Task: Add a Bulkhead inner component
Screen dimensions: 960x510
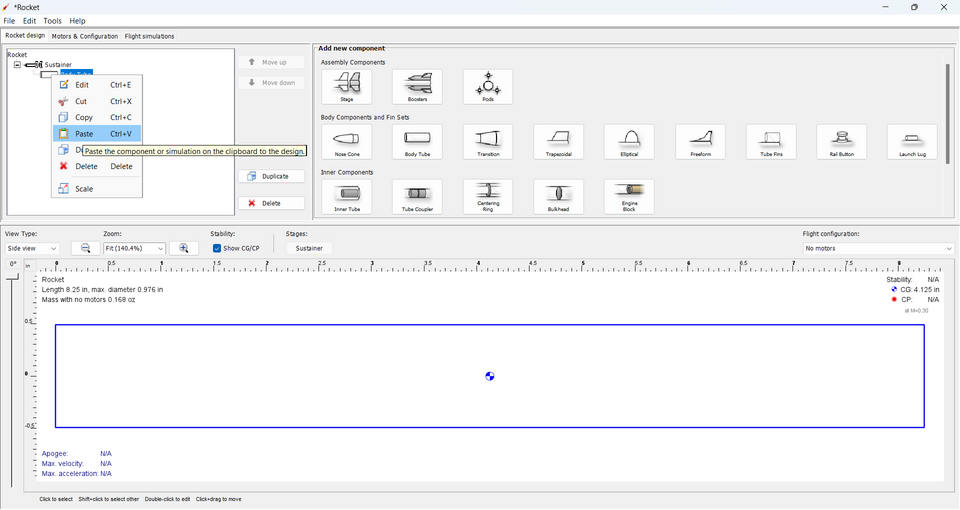Action: point(558,196)
